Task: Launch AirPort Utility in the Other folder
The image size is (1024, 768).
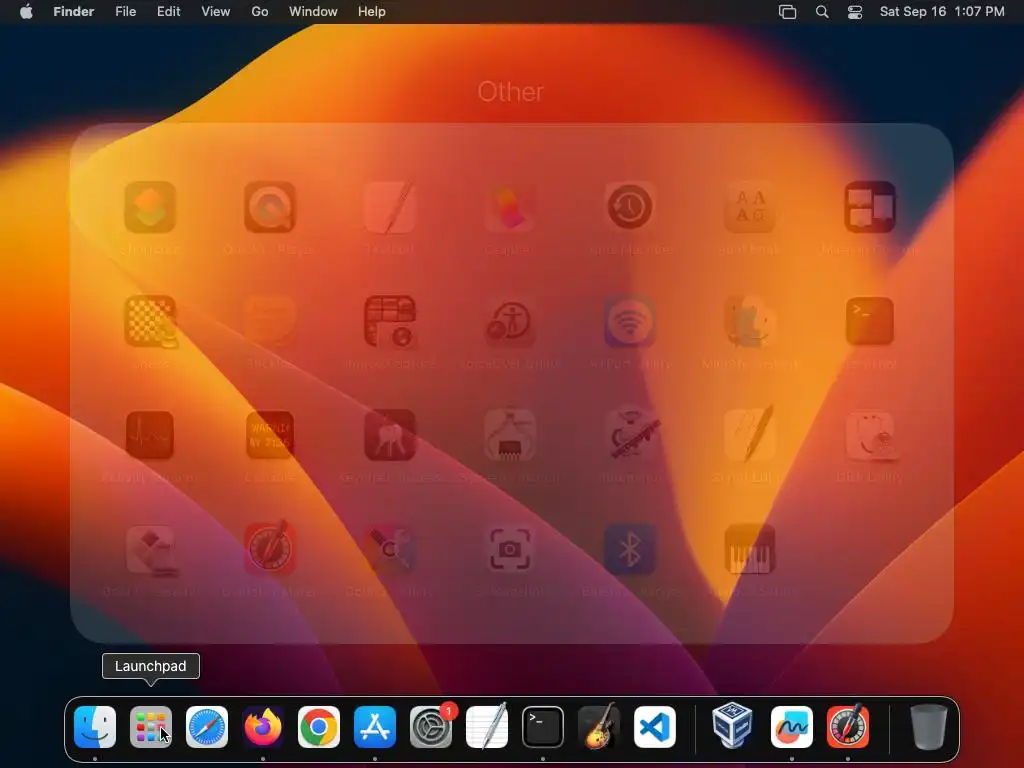Action: click(630, 321)
